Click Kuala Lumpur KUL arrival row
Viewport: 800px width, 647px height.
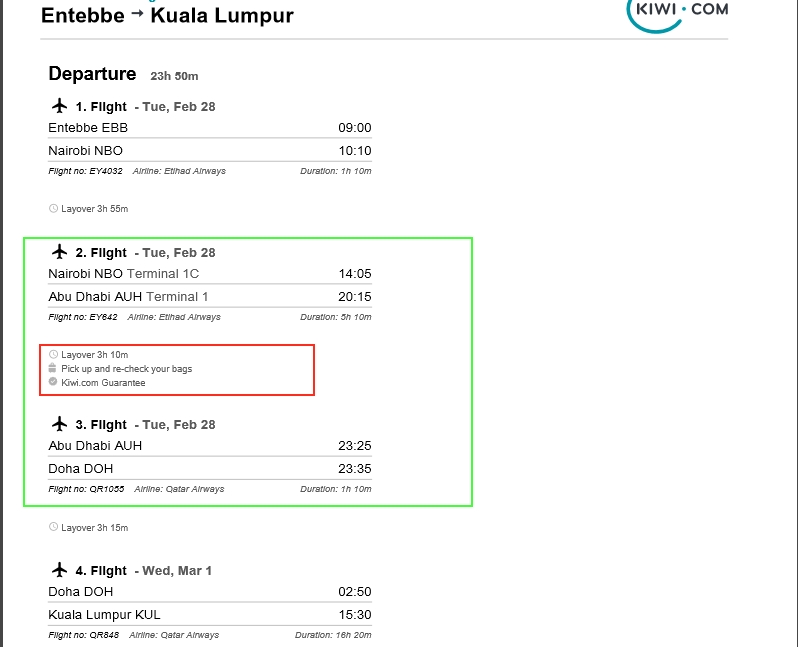point(210,614)
